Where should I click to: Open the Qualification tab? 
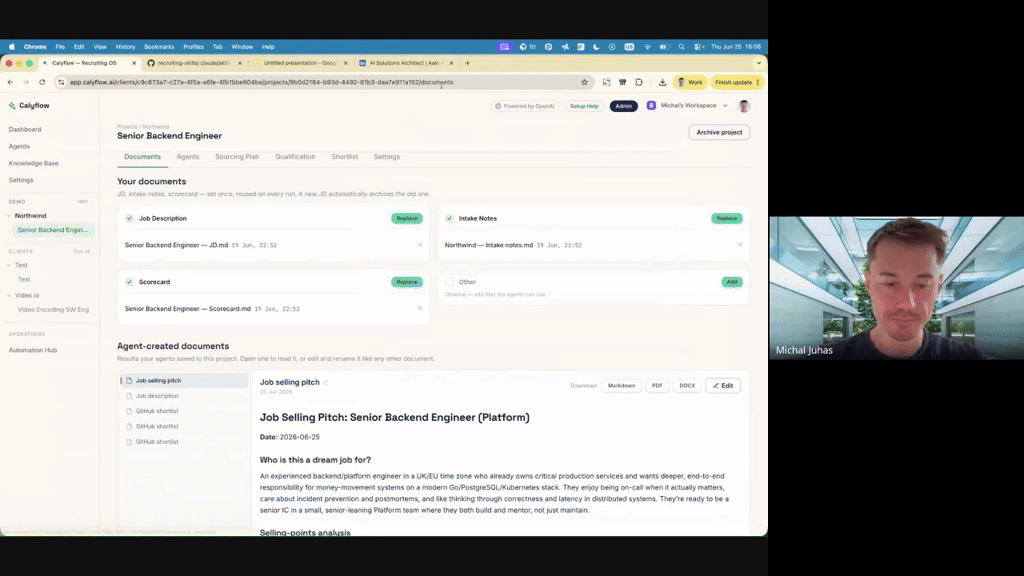coord(295,157)
